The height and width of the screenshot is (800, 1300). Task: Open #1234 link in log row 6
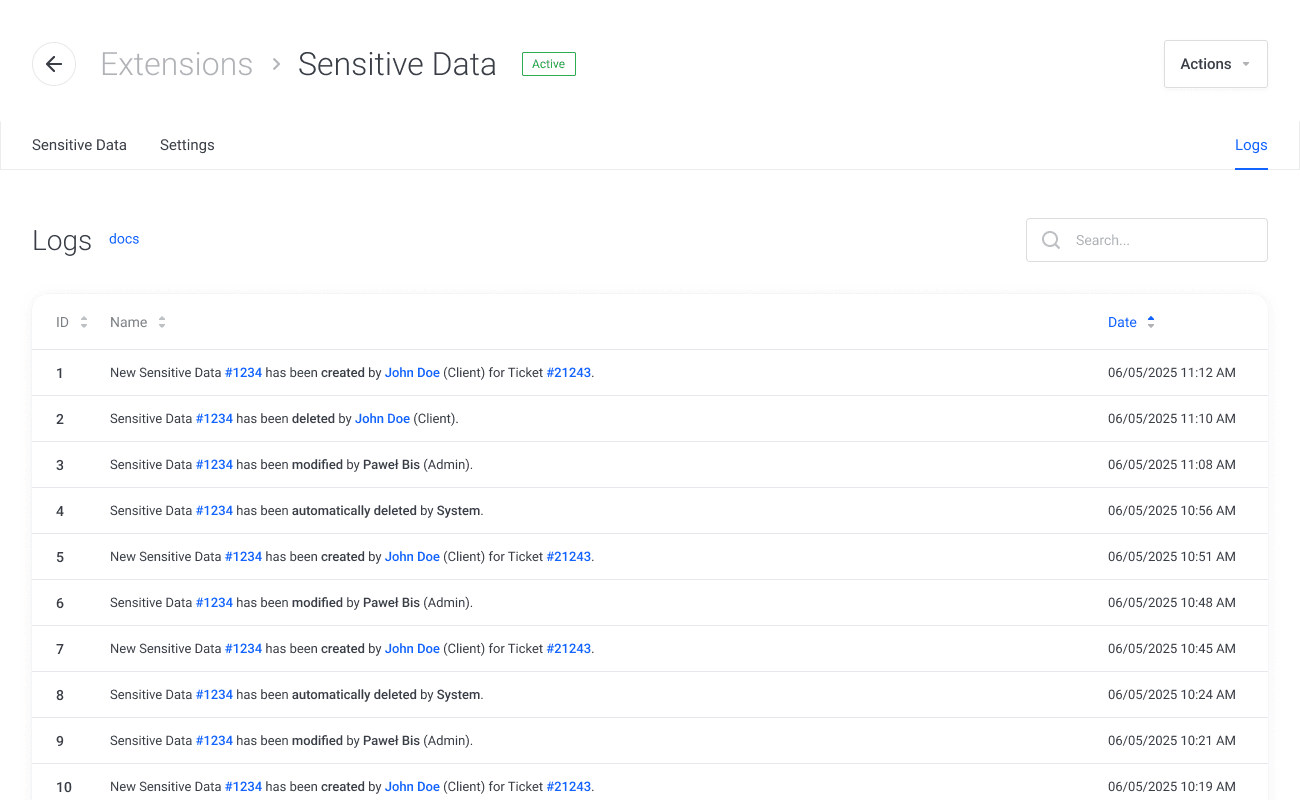click(214, 603)
